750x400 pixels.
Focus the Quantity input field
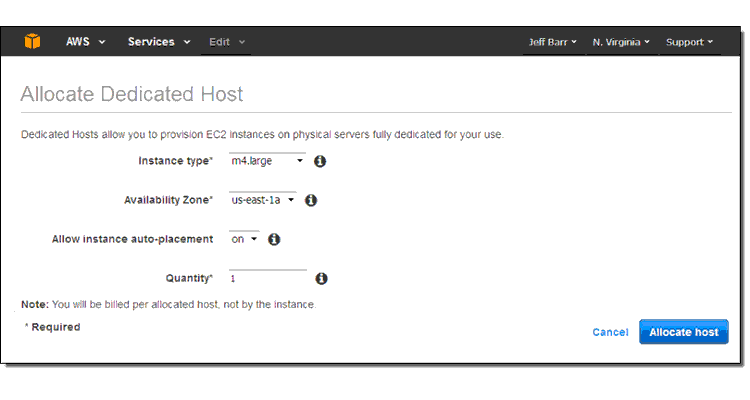268,278
